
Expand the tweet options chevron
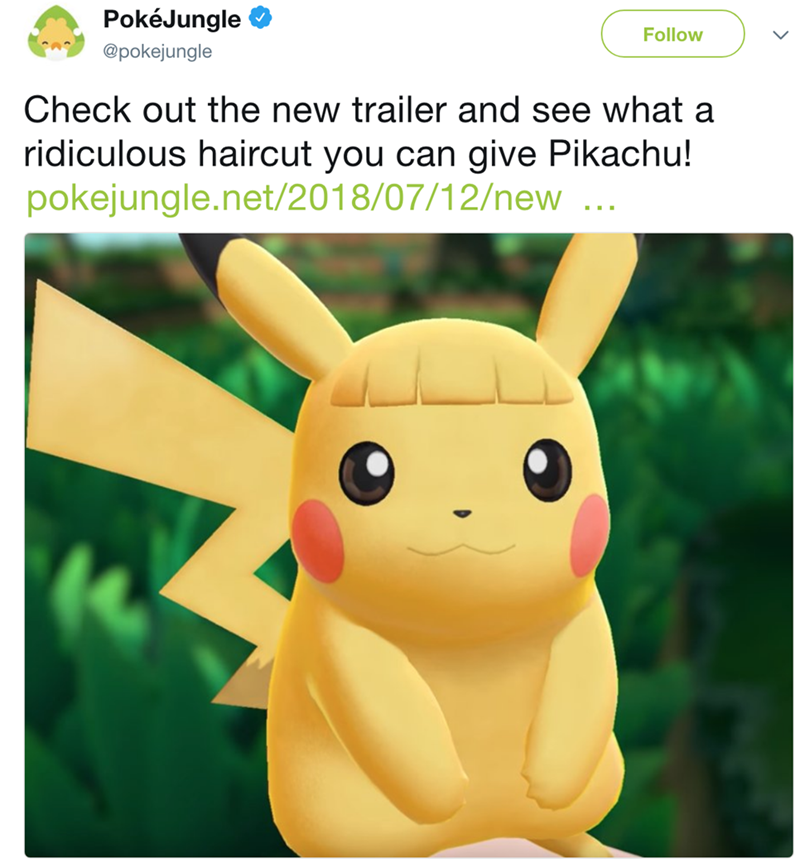point(780,35)
